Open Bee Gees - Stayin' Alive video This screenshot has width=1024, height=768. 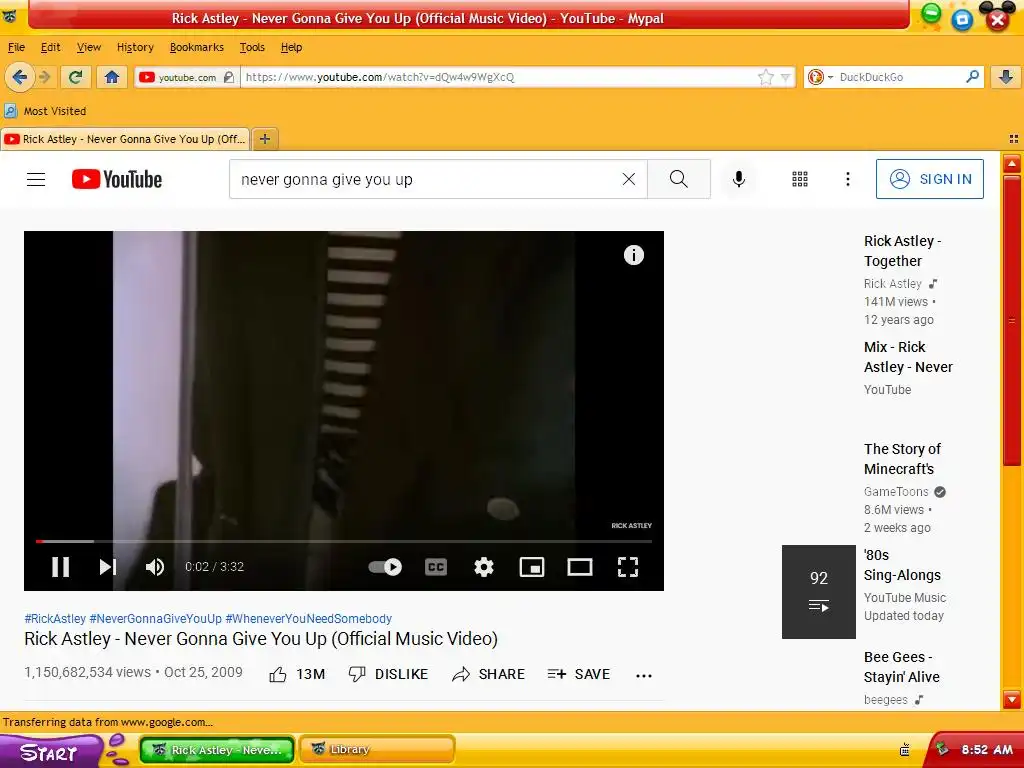point(901,667)
